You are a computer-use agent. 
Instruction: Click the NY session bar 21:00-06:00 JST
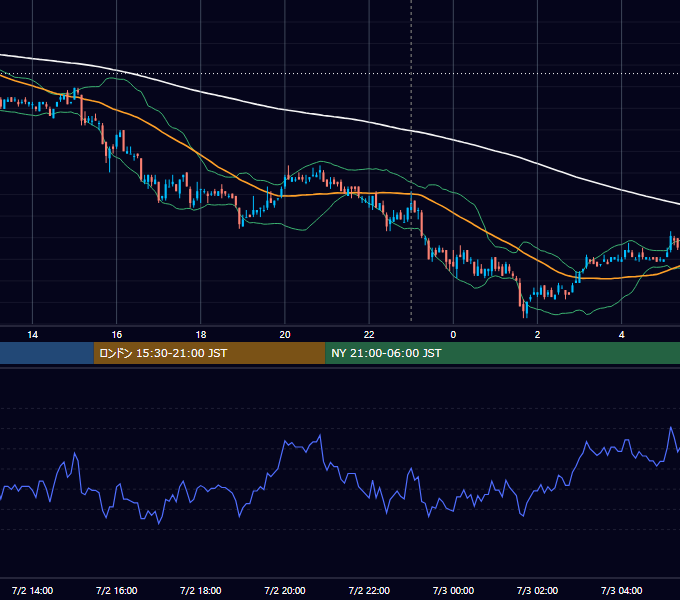pyautogui.click(x=502, y=353)
